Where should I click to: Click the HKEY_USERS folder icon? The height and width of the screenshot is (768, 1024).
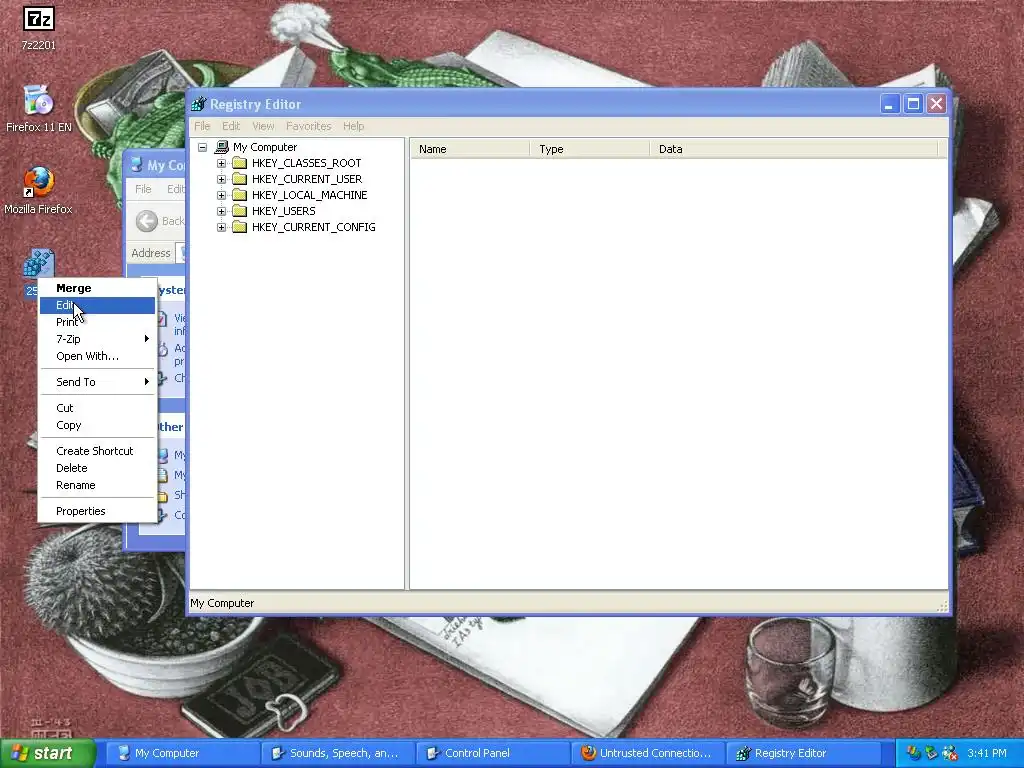(x=240, y=211)
